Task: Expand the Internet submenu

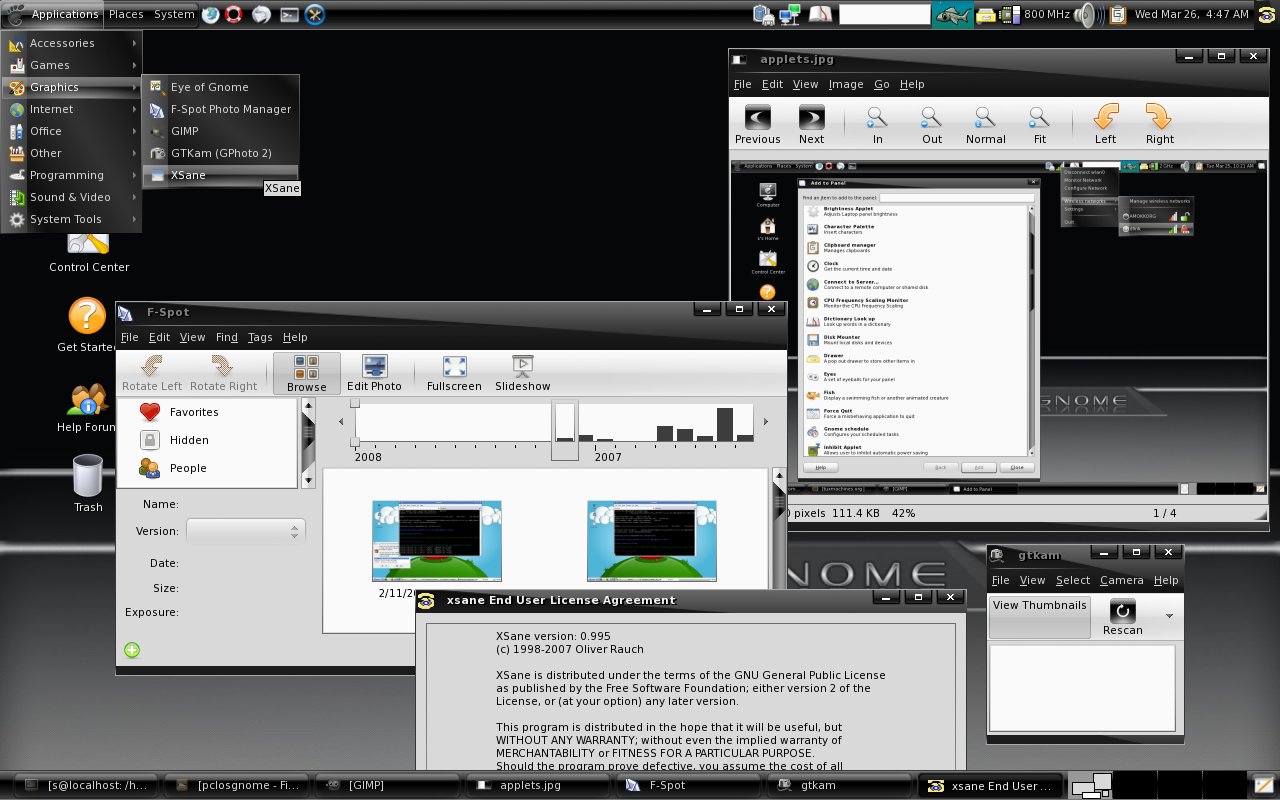Action: 72,109
